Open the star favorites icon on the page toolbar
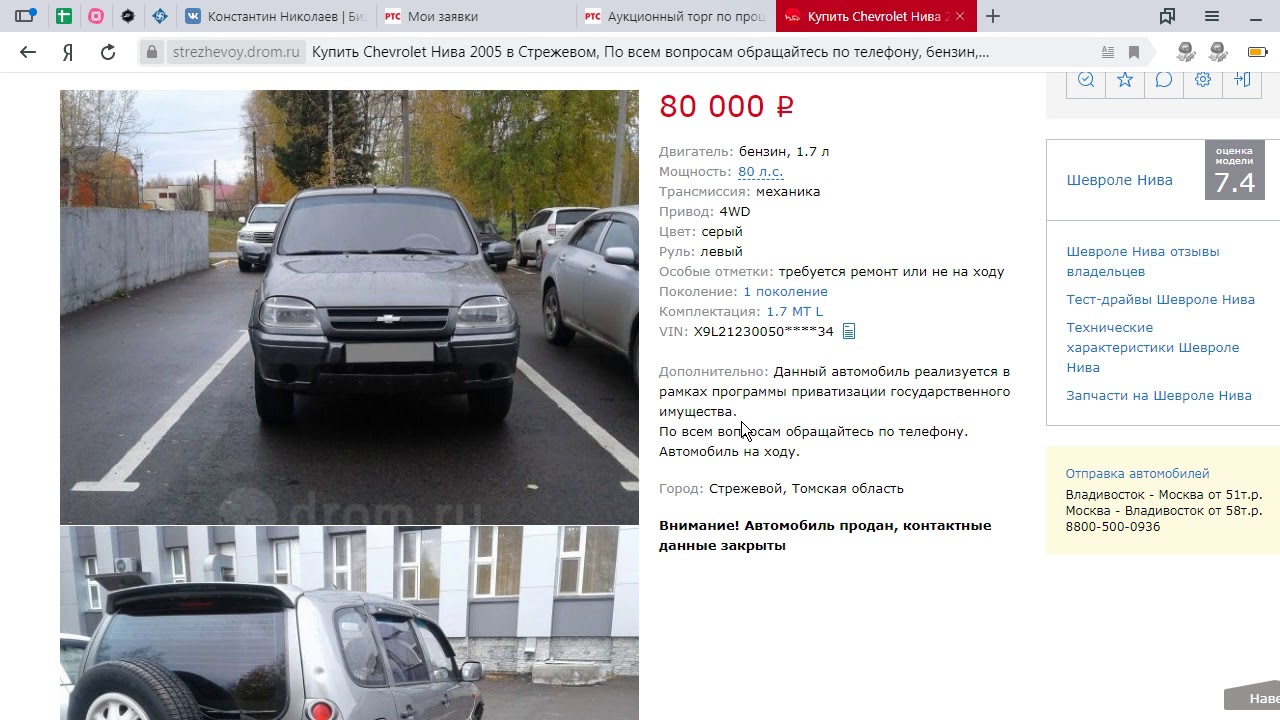This screenshot has width=1280, height=720. [1125, 80]
